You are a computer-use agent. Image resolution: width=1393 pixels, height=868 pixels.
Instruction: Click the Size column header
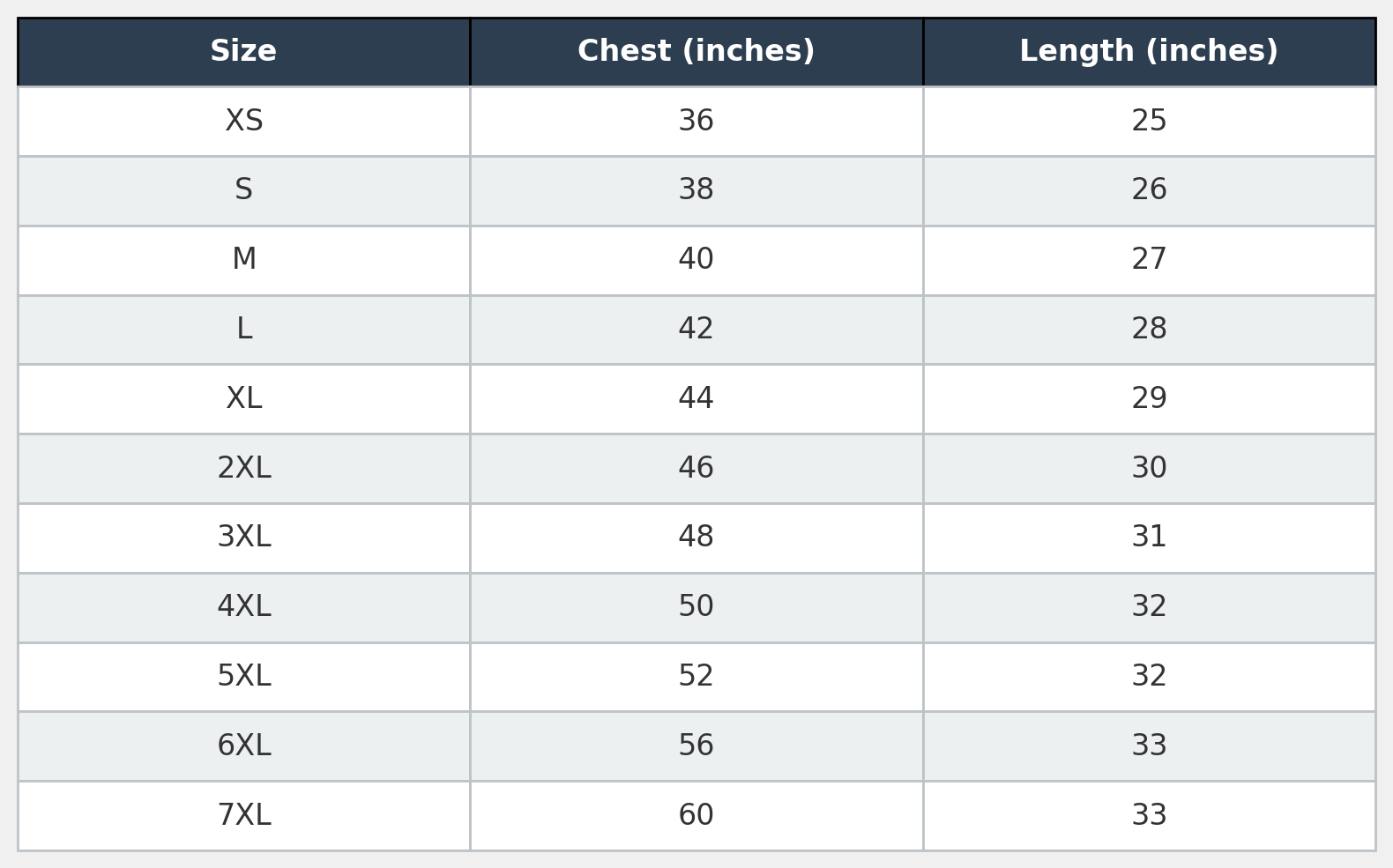click(x=243, y=52)
